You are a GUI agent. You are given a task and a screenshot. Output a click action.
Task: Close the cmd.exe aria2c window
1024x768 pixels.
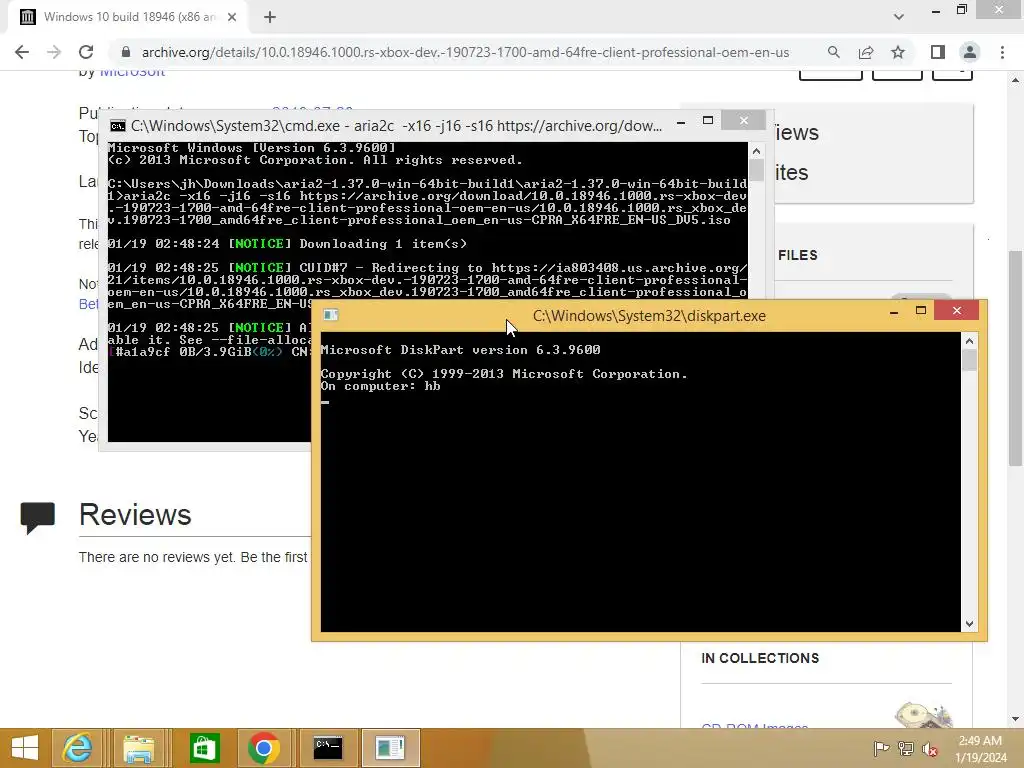pos(743,121)
